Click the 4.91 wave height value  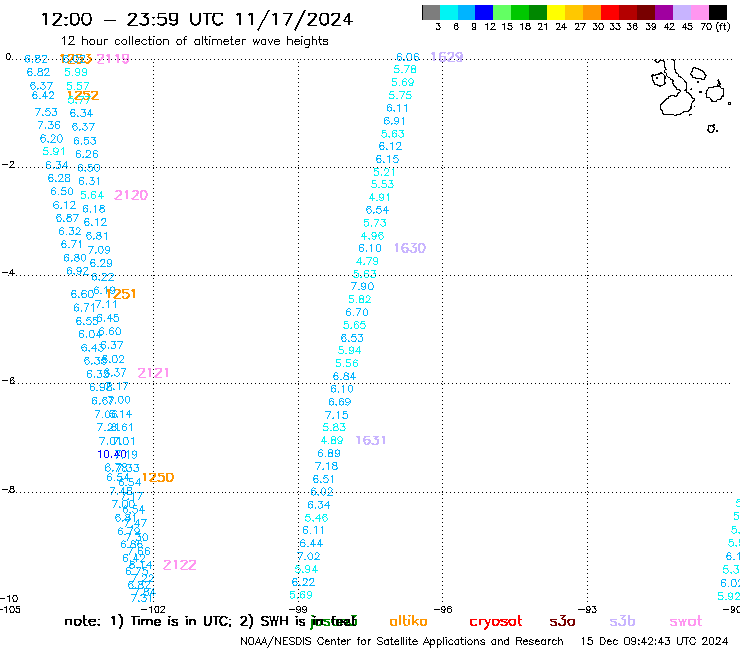(x=379, y=197)
